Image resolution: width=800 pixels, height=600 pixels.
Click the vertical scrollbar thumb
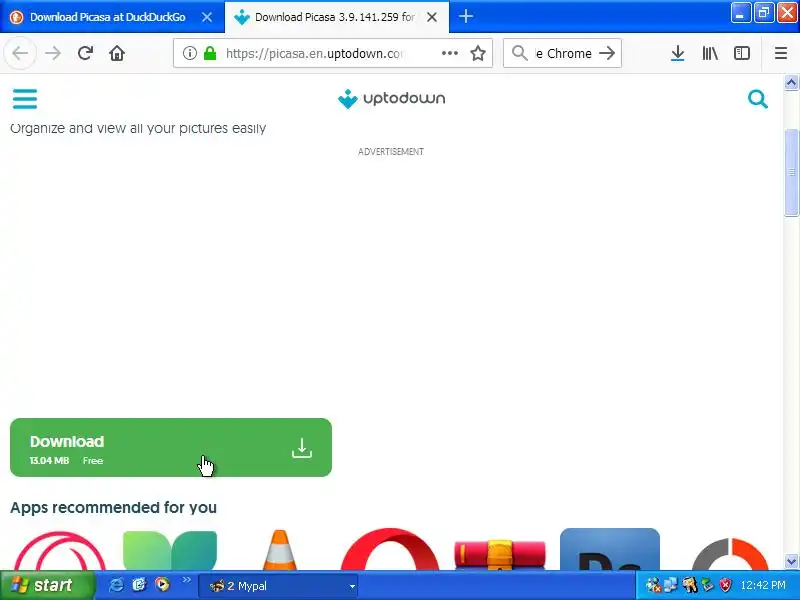coord(791,172)
